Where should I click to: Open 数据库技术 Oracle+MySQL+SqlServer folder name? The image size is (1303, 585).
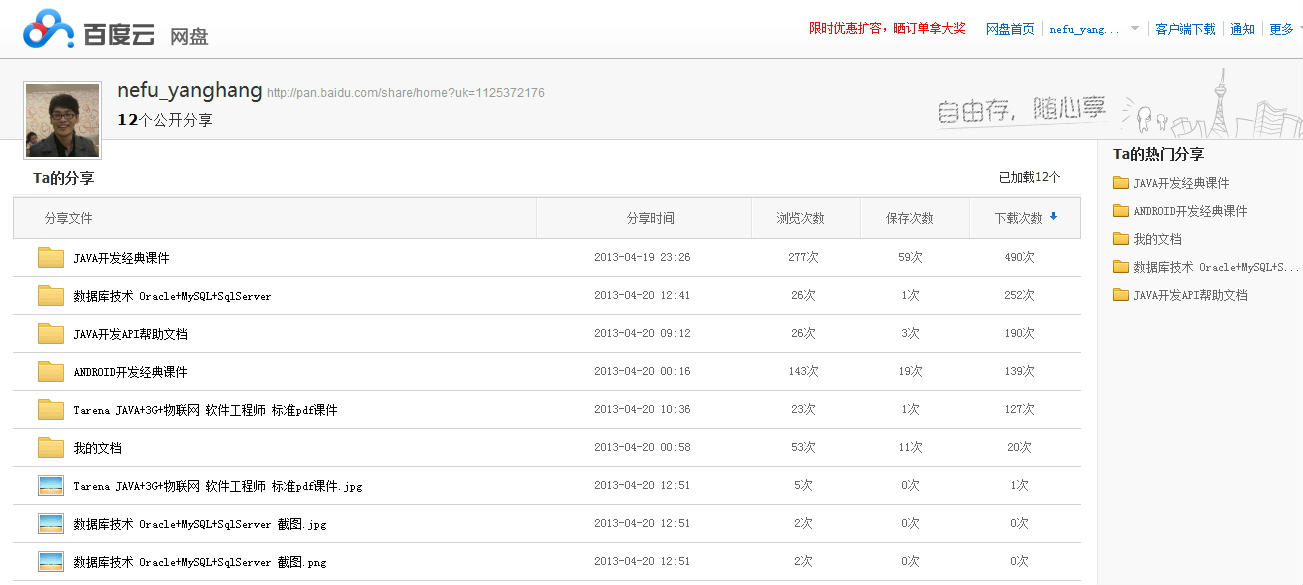coord(172,296)
